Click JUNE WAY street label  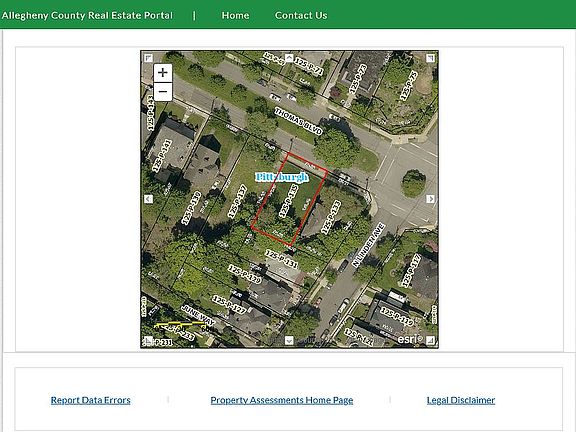coord(198,315)
